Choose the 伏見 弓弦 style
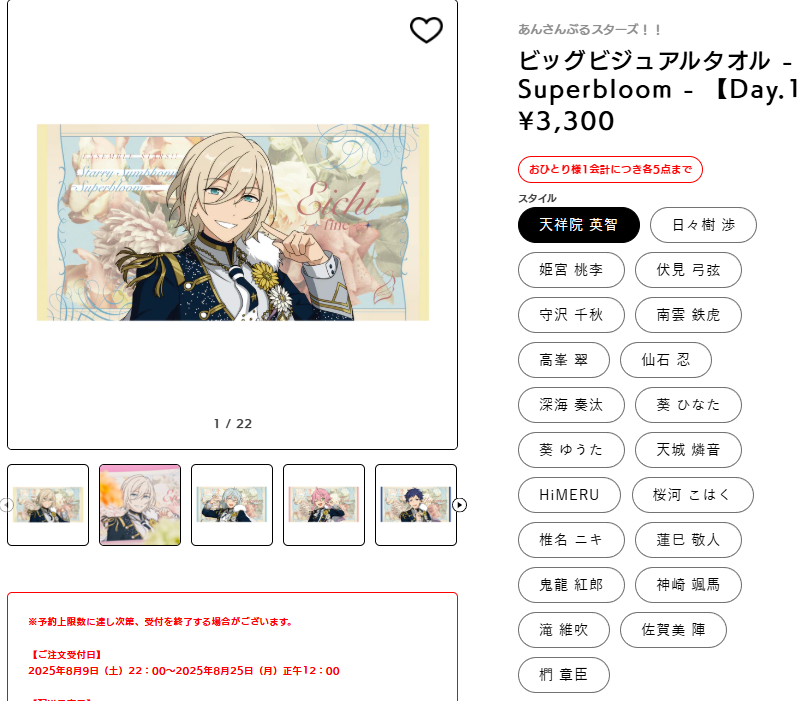Image resolution: width=803 pixels, height=701 pixels. click(688, 270)
